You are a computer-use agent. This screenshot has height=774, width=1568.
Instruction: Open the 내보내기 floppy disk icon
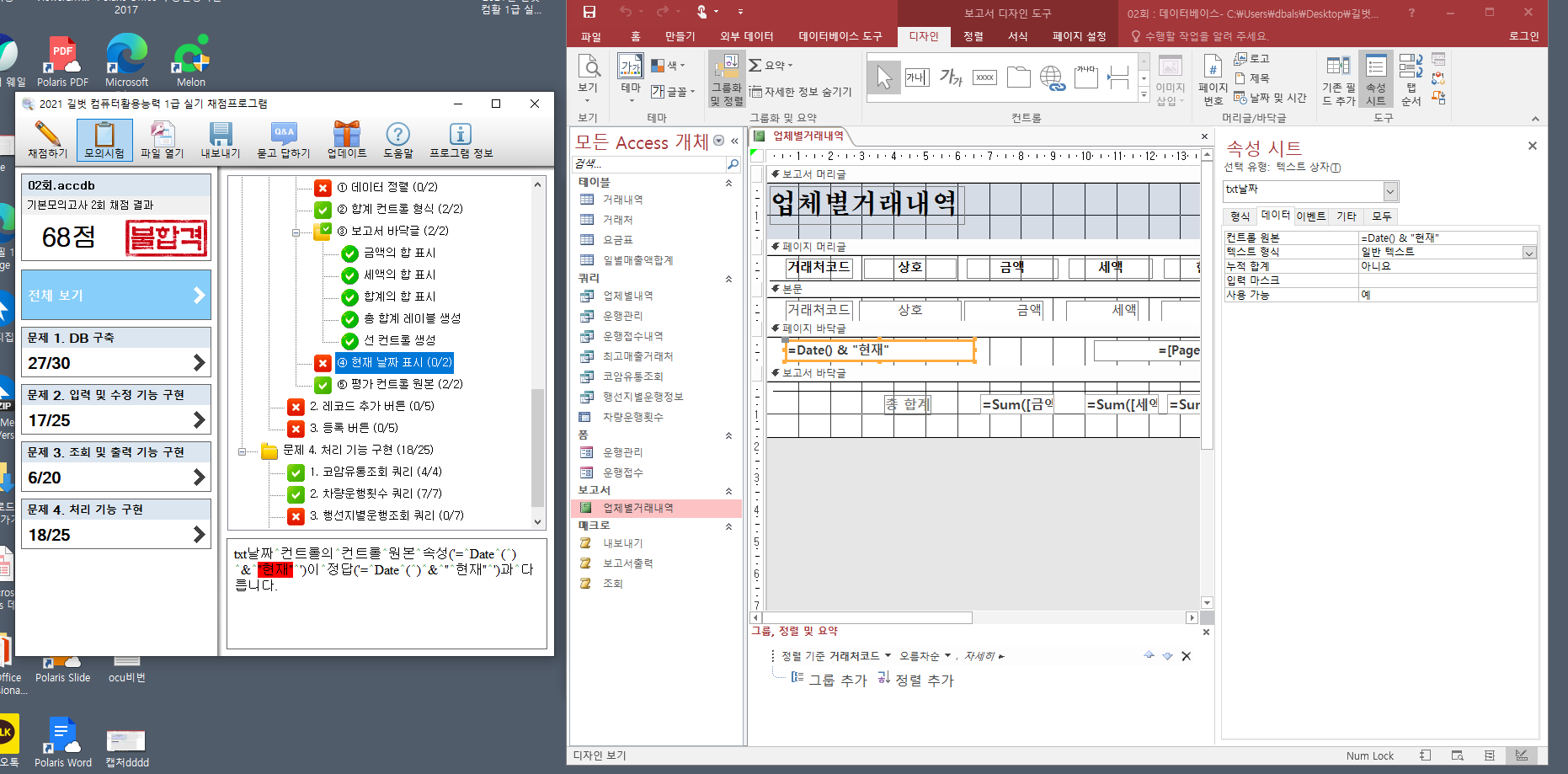pyautogui.click(x=221, y=135)
